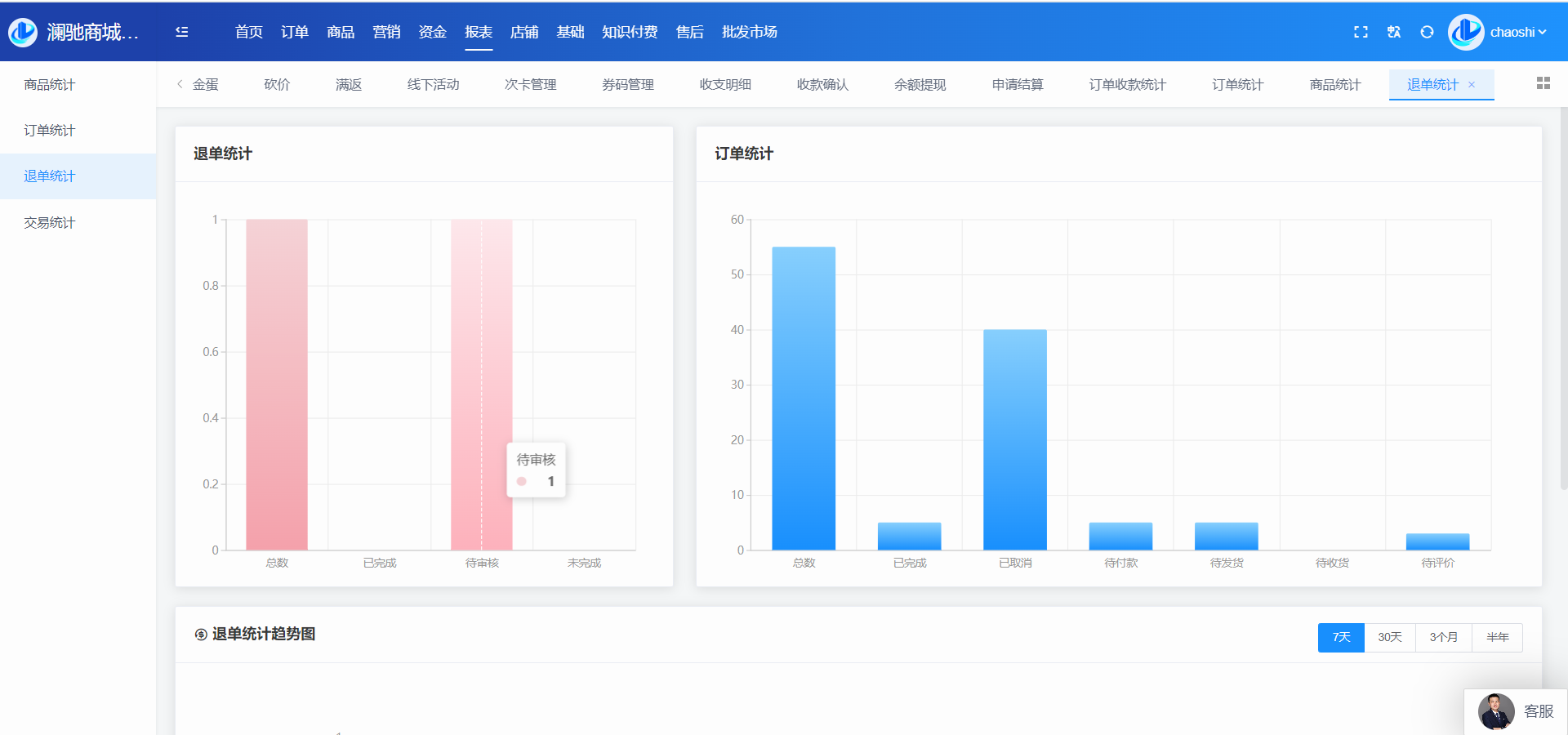Image resolution: width=1568 pixels, height=735 pixels.
Task: Click the 已取消 bar in 订单统计 chart
Action: [x=1014, y=439]
